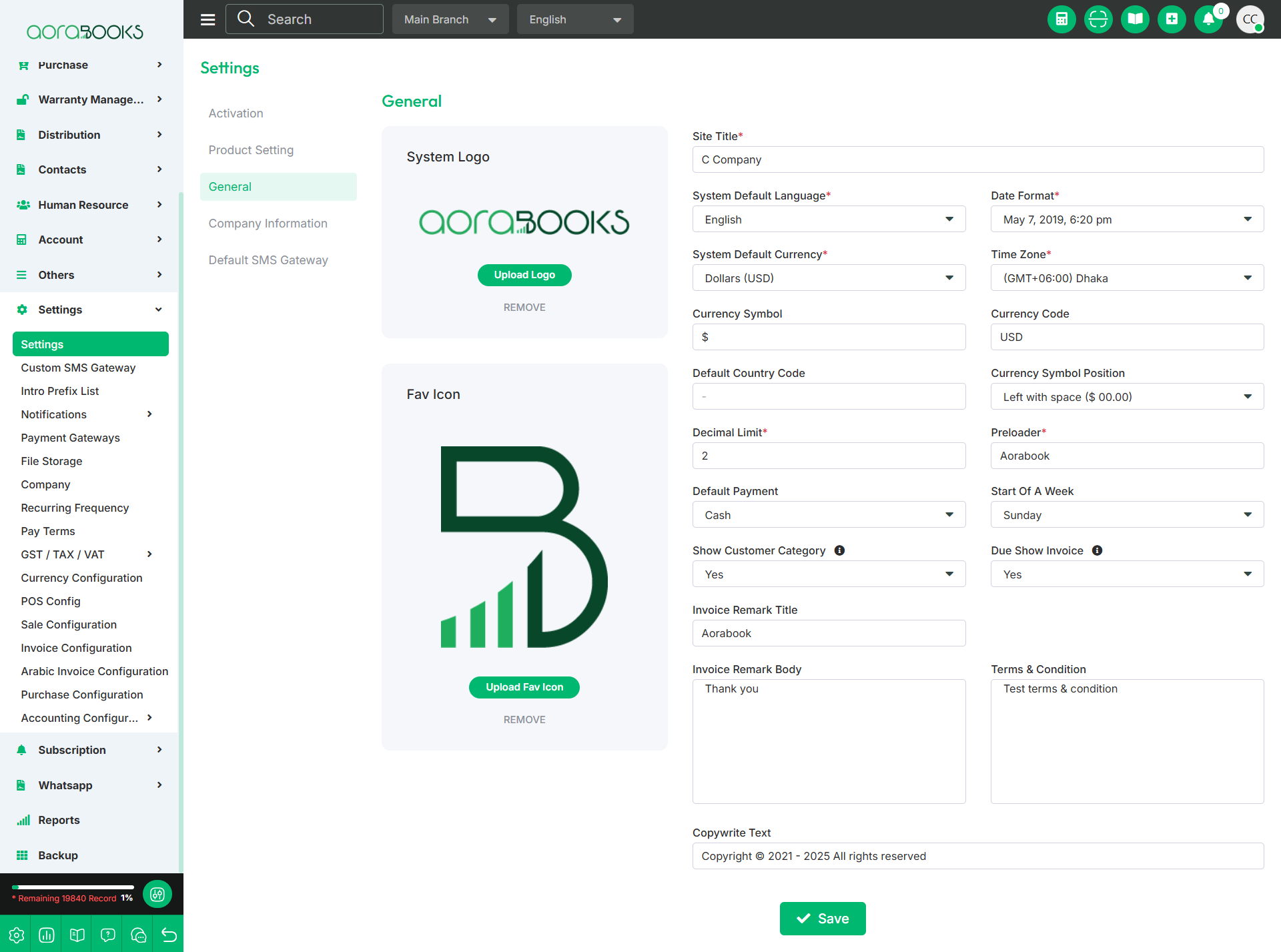The width and height of the screenshot is (1281, 952).
Task: Open Currency Configuration menu item
Action: click(81, 578)
